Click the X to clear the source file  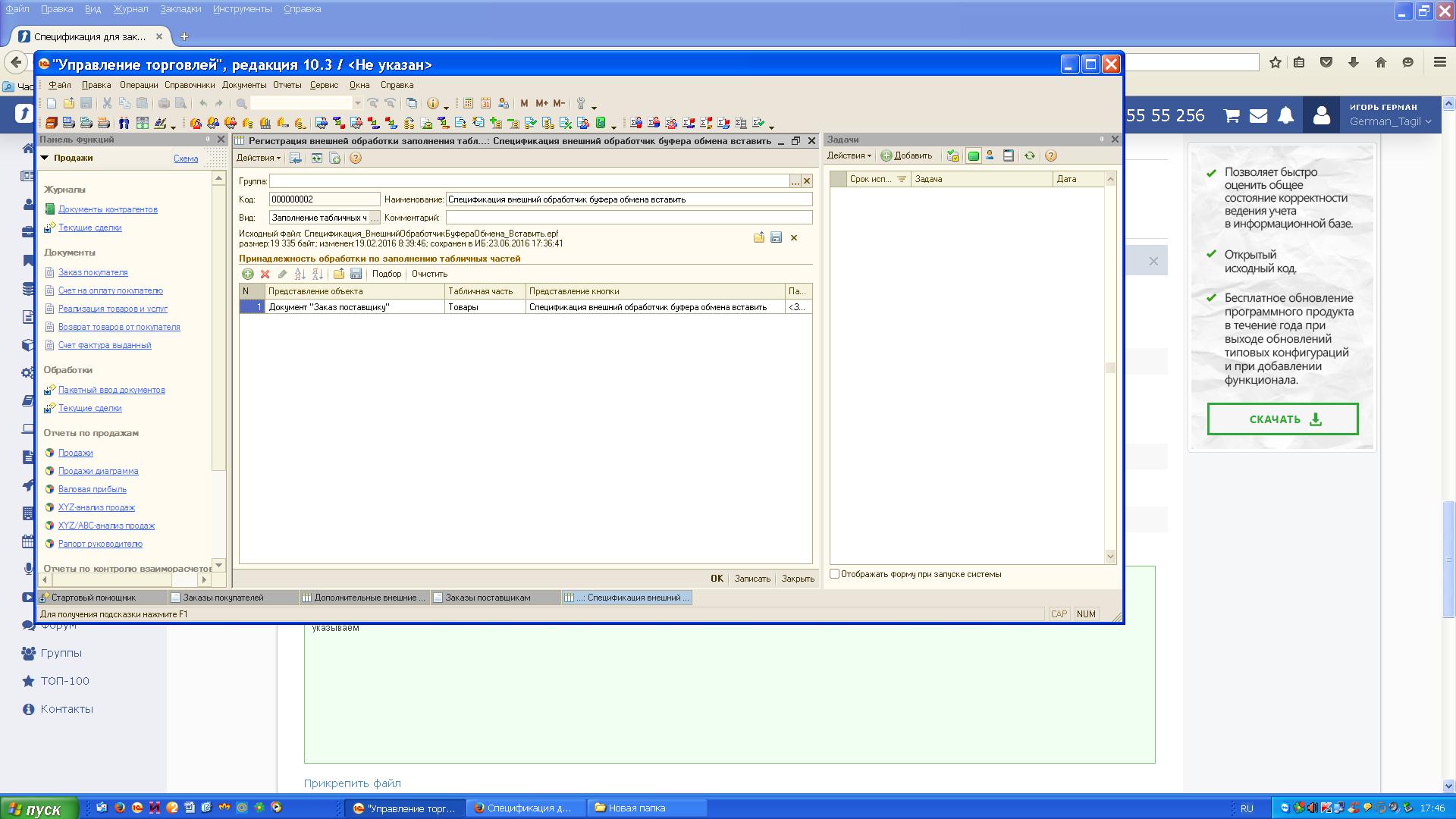[794, 237]
